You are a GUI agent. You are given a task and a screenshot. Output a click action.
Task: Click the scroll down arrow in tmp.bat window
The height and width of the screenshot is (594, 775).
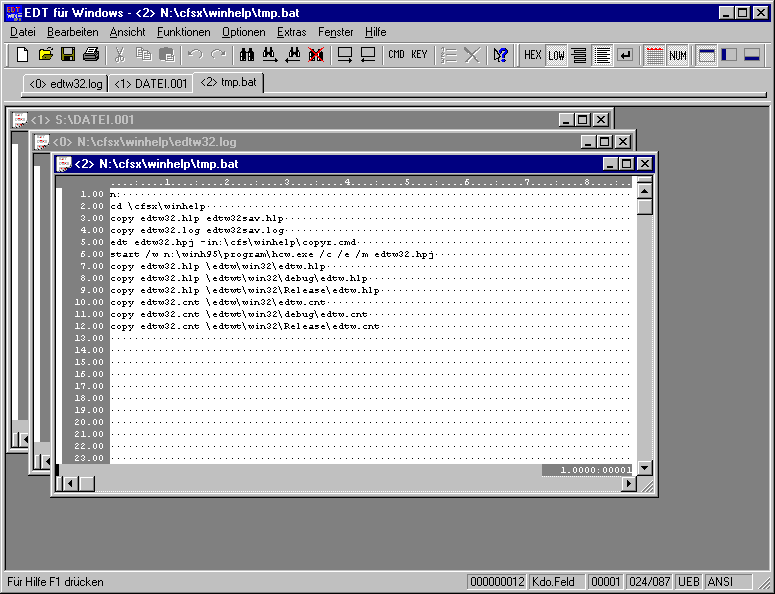pyautogui.click(x=645, y=468)
